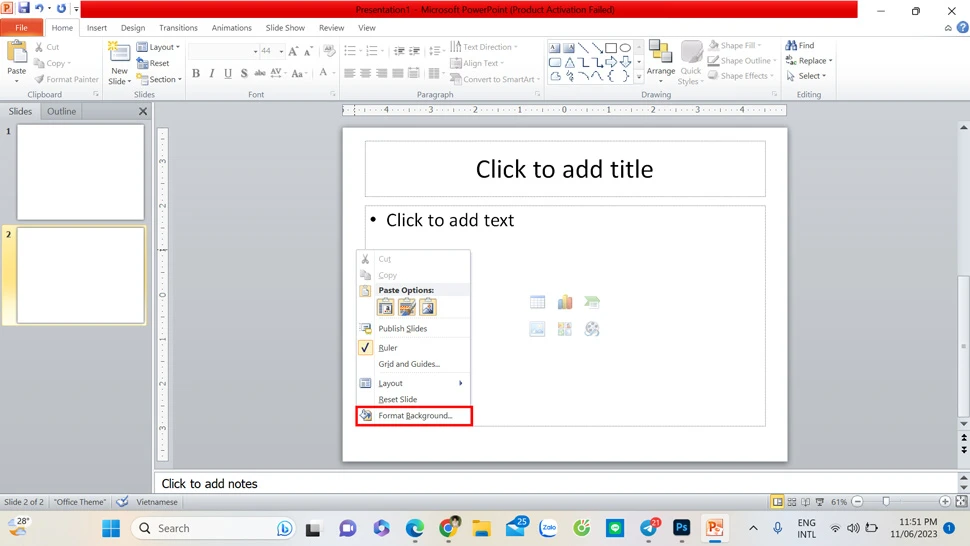The height and width of the screenshot is (546, 970).
Task: Open the File tab
Action: pyautogui.click(x=22, y=27)
